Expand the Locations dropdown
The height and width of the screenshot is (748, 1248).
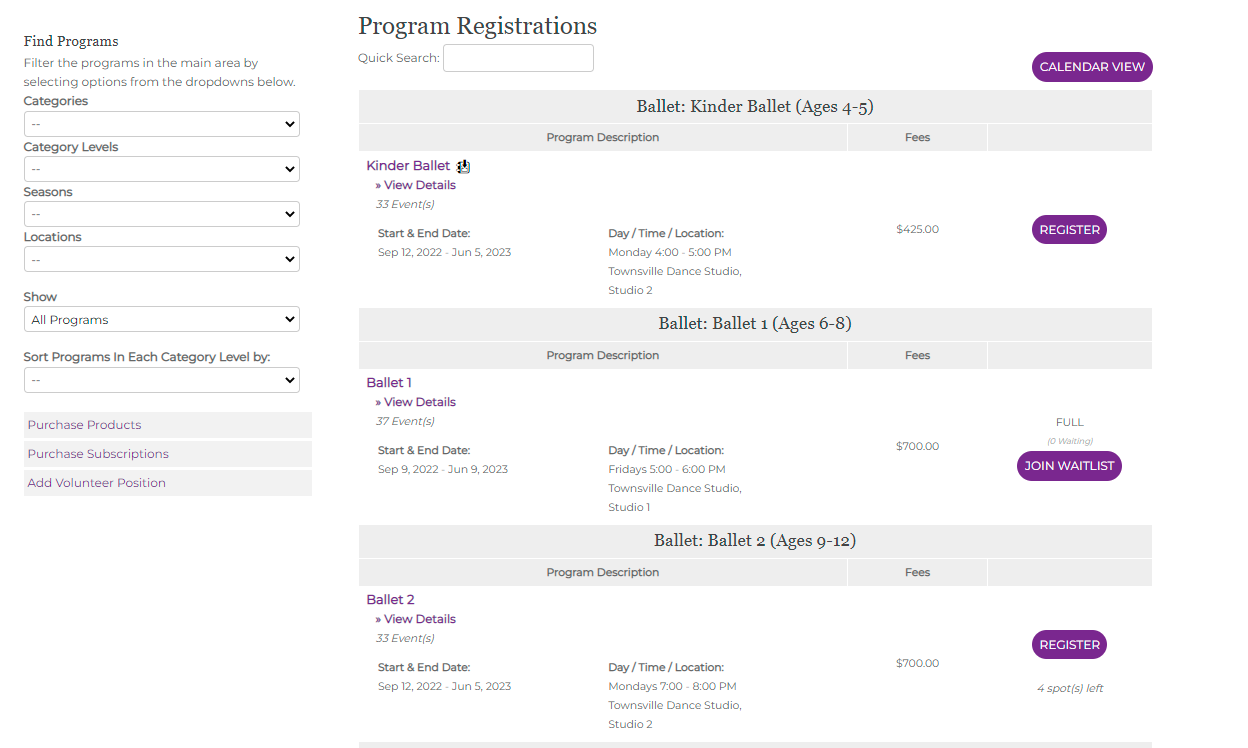(161, 259)
